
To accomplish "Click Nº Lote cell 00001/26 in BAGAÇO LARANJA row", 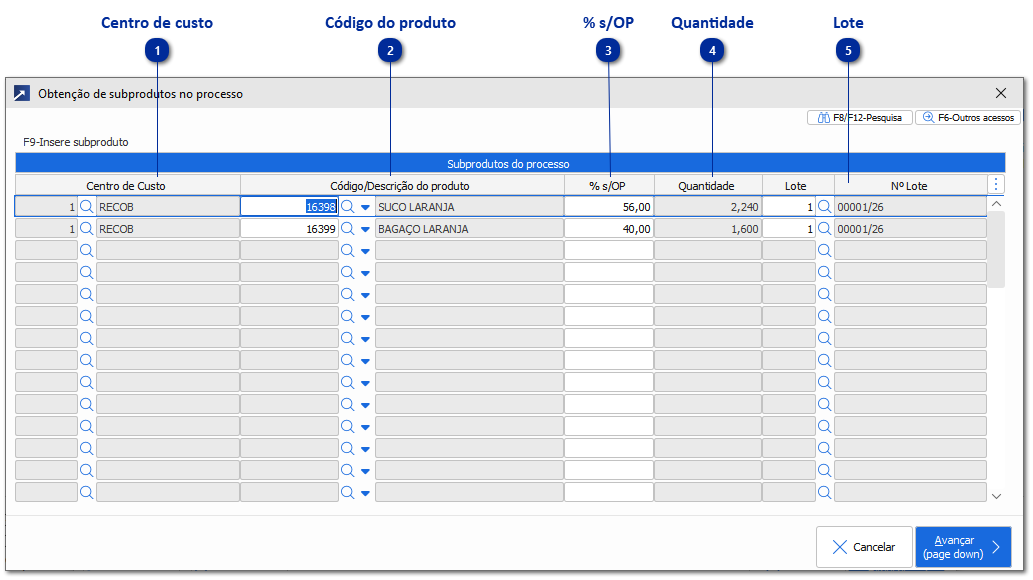I will 910,229.
